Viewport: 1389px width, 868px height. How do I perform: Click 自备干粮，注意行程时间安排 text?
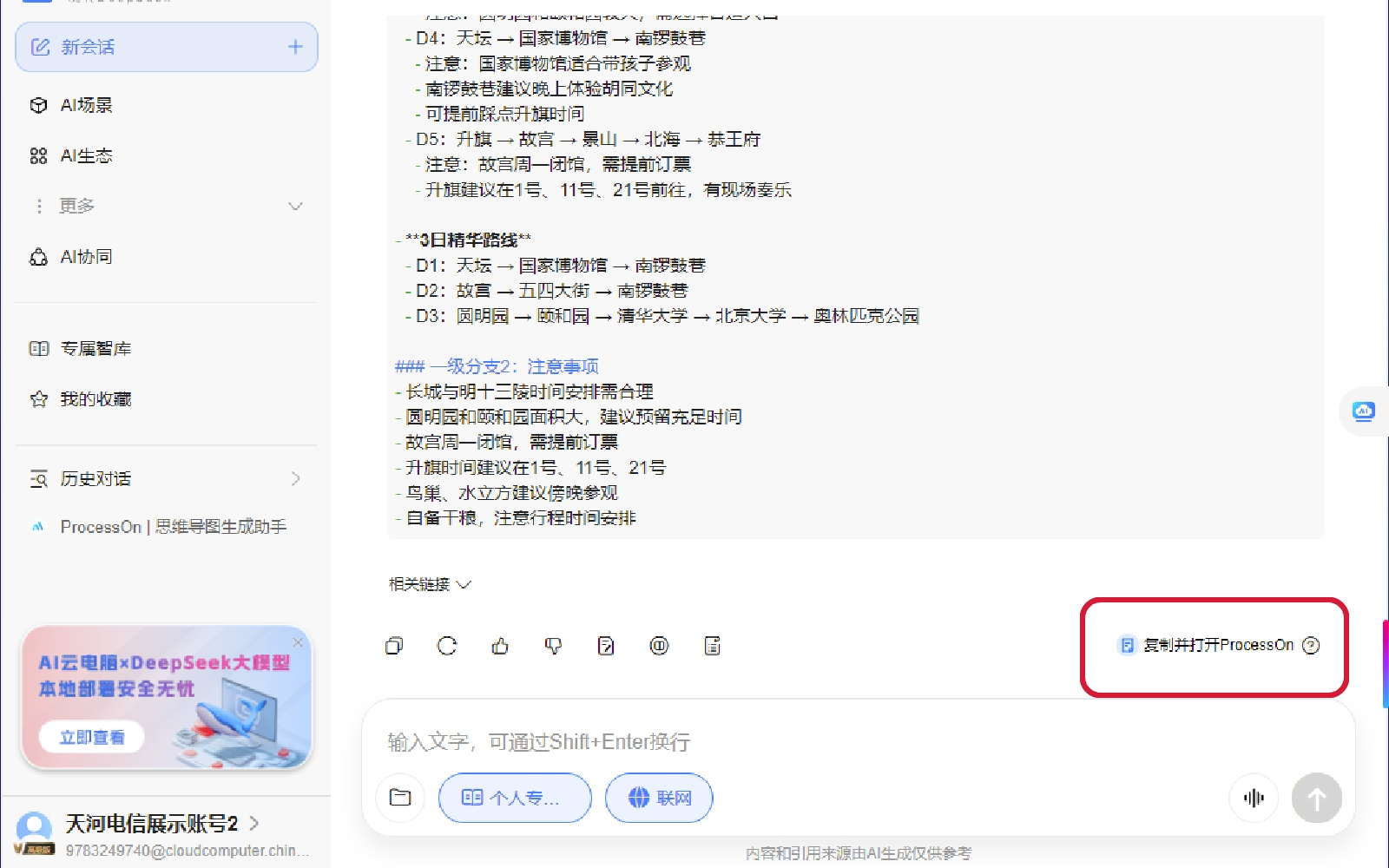(x=521, y=517)
